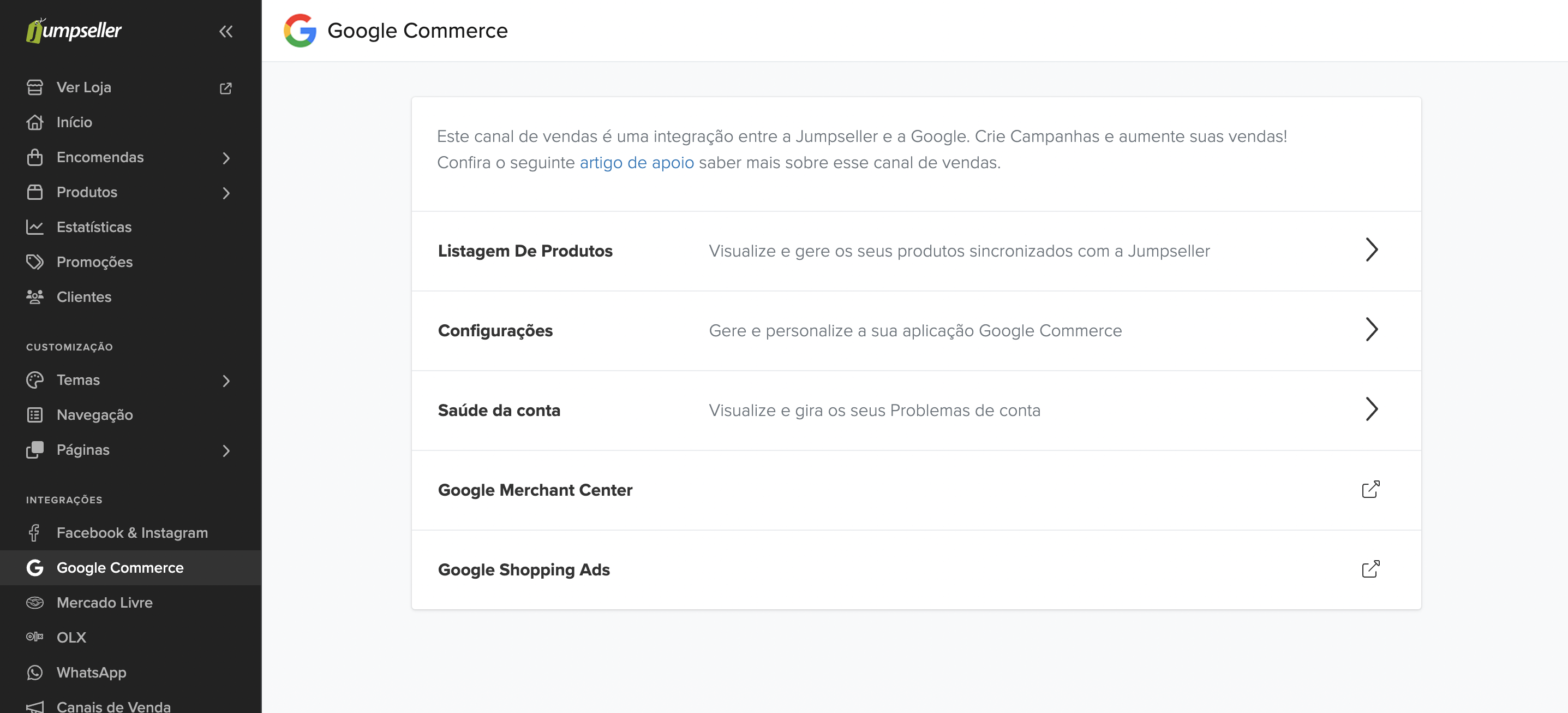This screenshot has width=1568, height=713.
Task: Open the Promoções menu item
Action: (94, 262)
